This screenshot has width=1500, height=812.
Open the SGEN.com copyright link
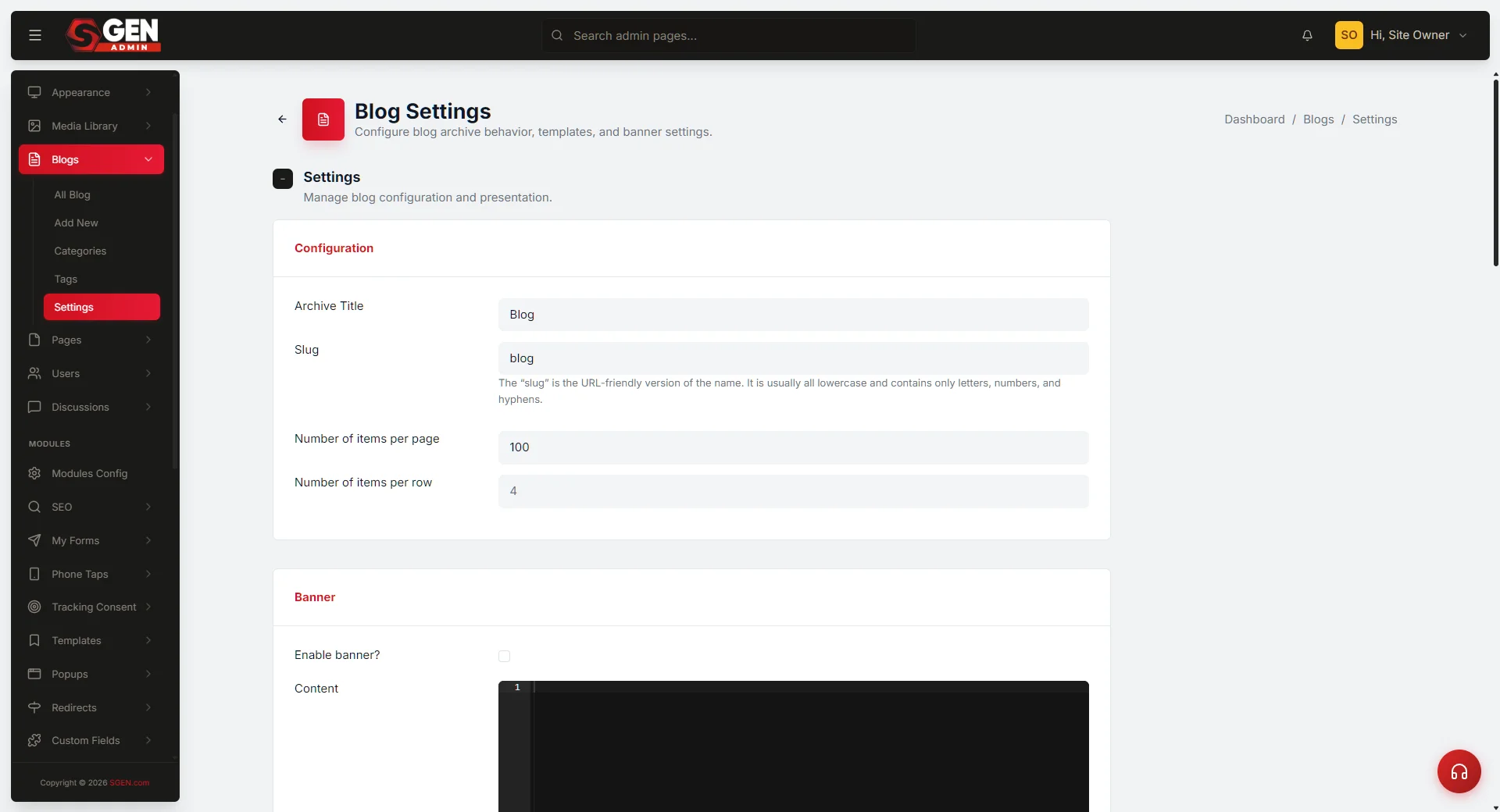point(129,782)
